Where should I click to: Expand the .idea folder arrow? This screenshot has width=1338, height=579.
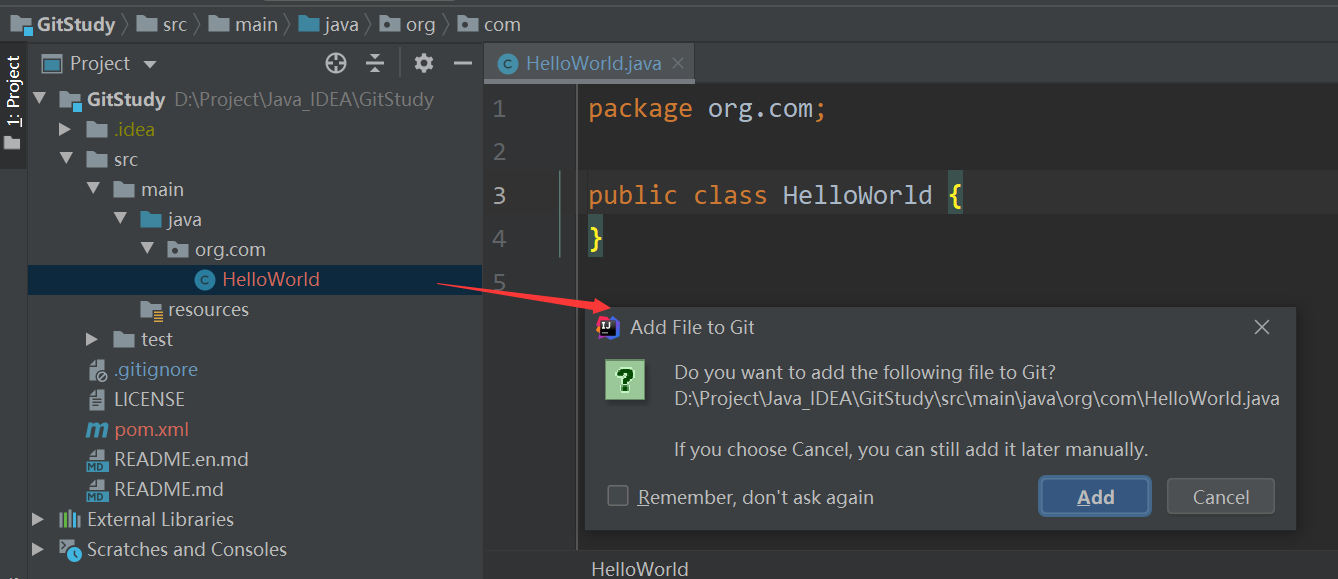pos(65,129)
